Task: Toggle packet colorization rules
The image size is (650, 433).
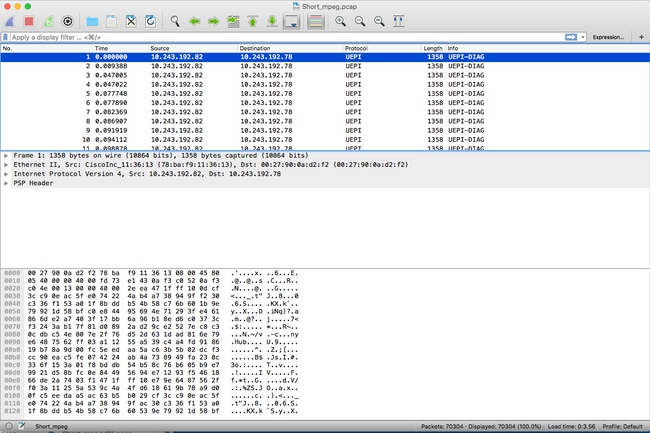Action: click(x=315, y=22)
